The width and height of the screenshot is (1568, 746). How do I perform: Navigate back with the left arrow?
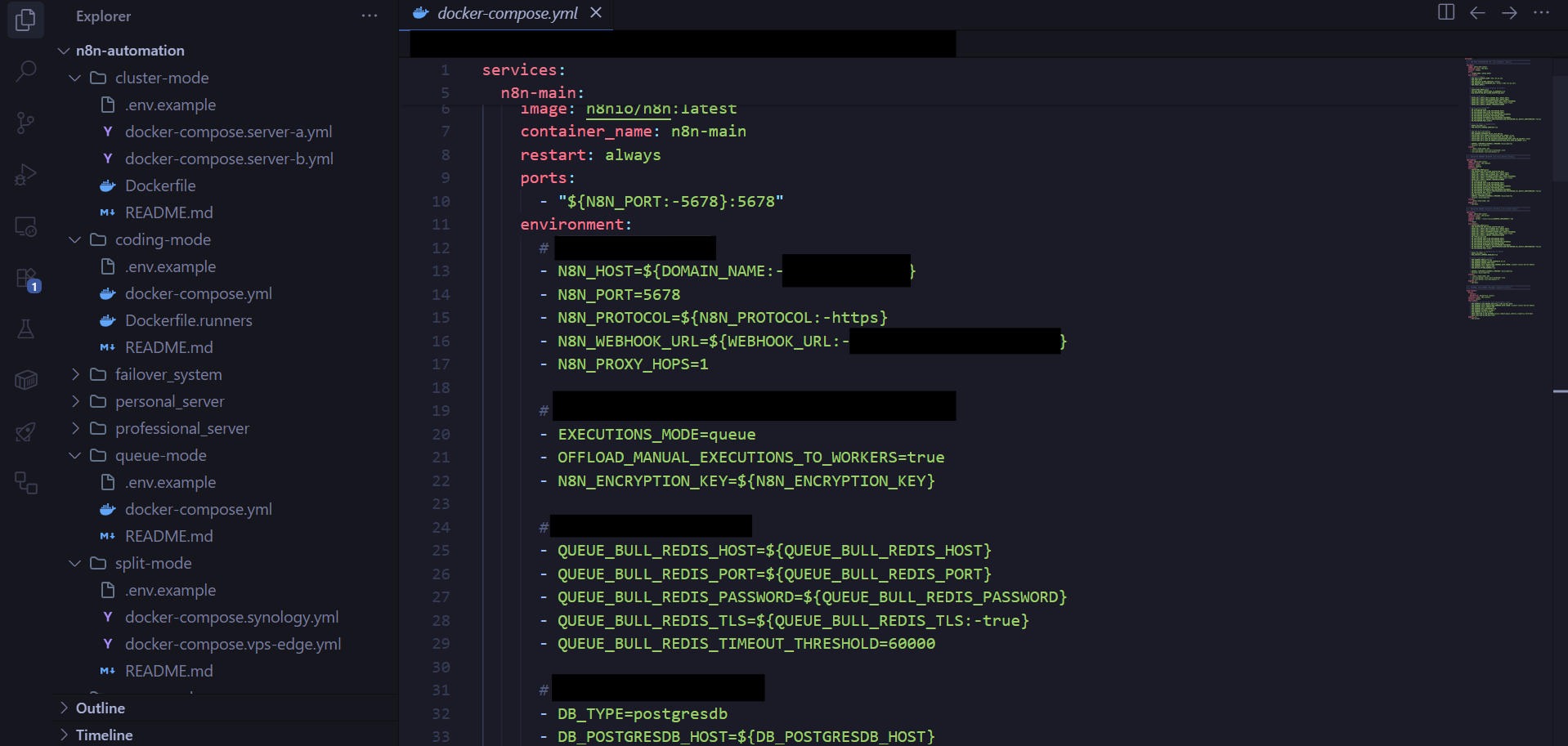point(1477,12)
